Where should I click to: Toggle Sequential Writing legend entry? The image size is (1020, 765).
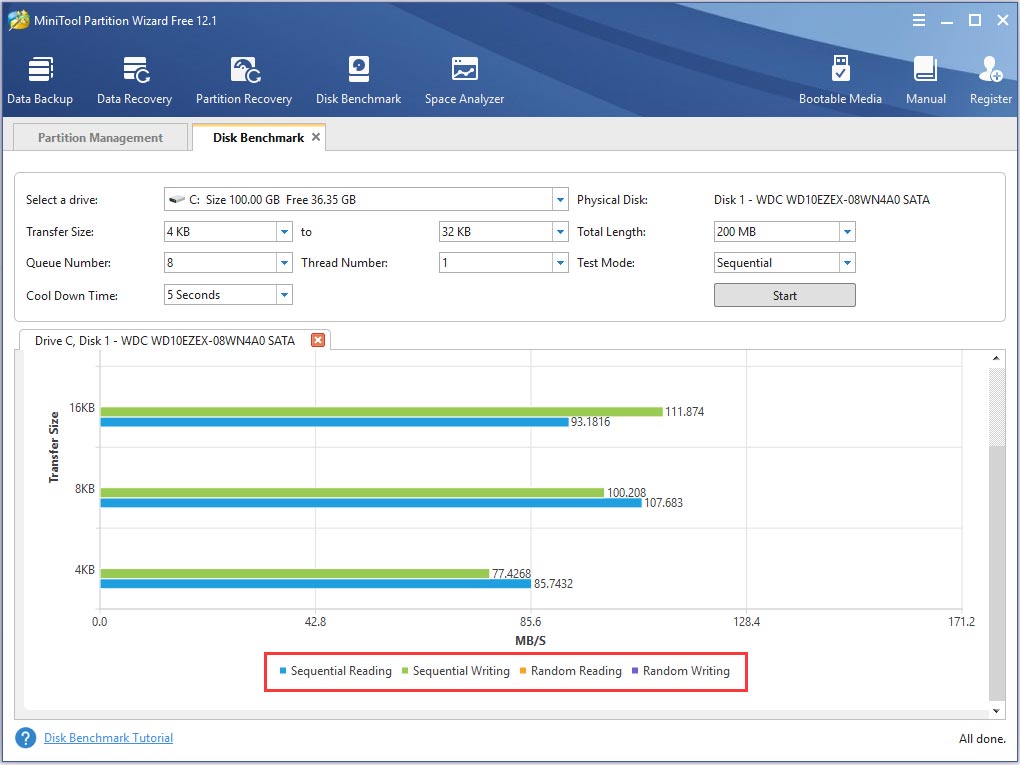pos(455,671)
